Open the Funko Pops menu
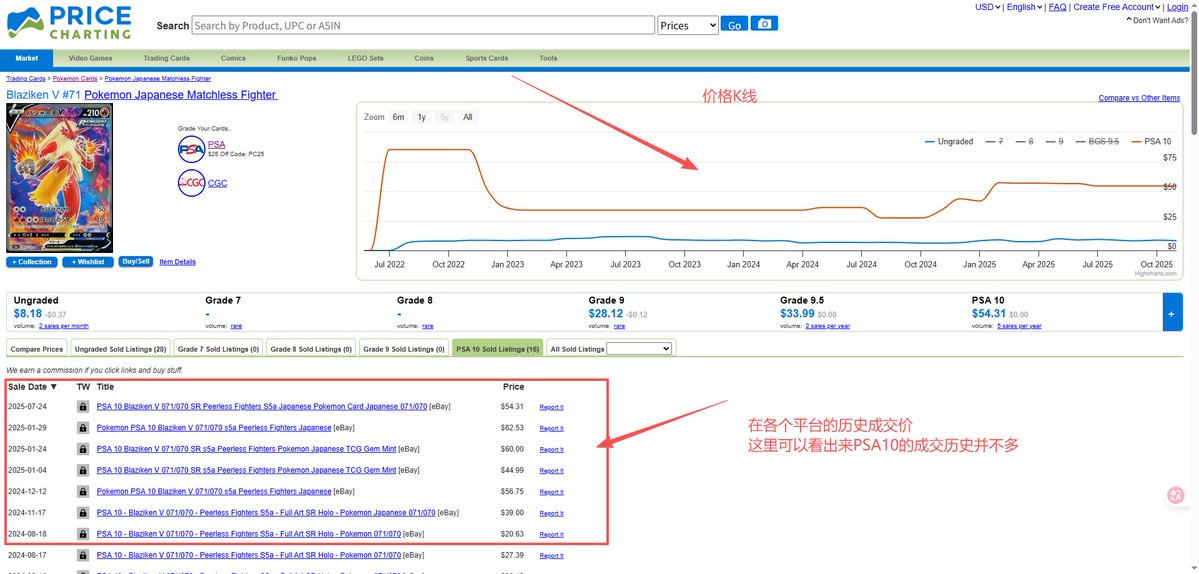1199x574 pixels. click(297, 58)
